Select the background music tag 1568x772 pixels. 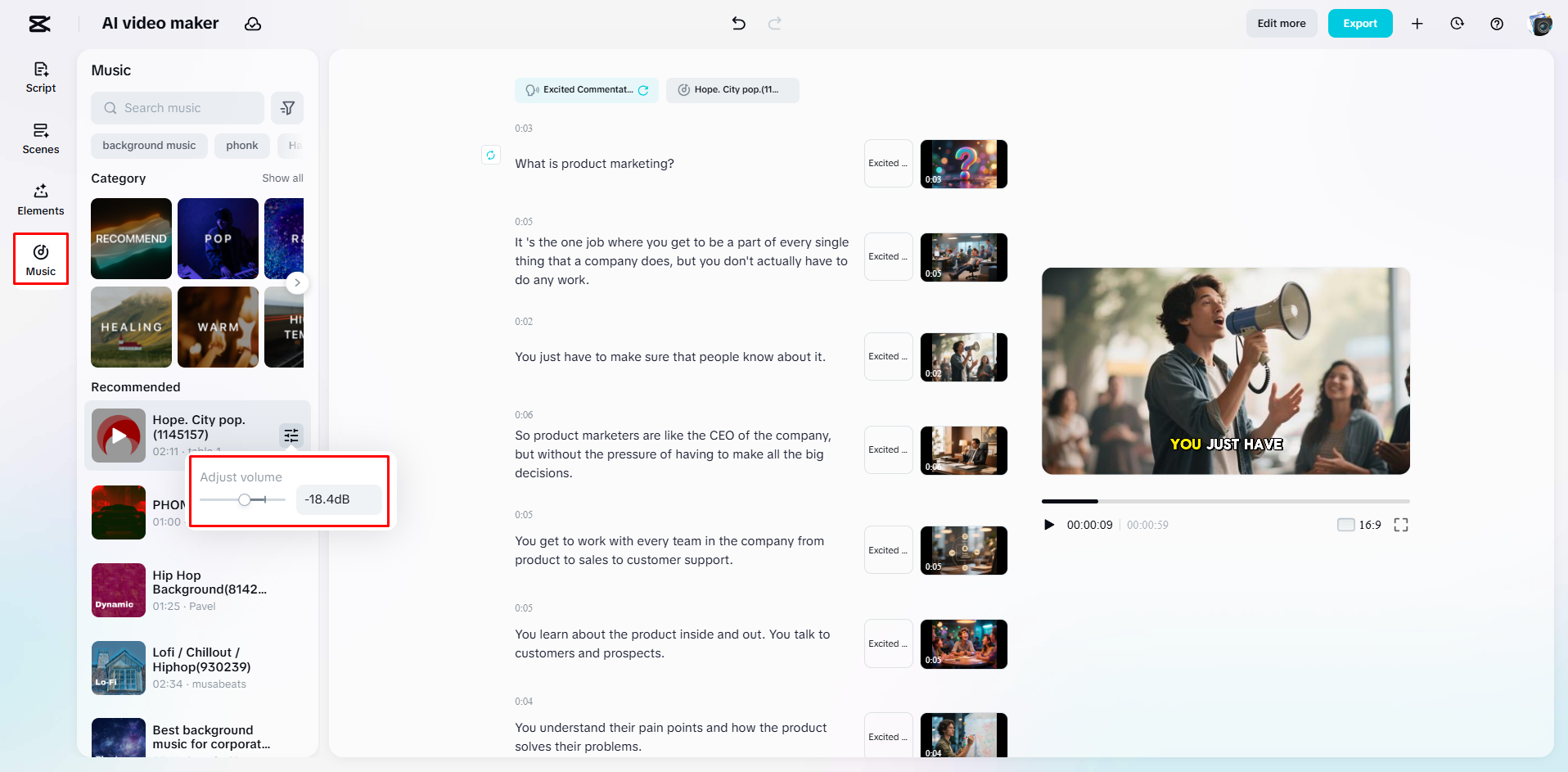(x=149, y=146)
